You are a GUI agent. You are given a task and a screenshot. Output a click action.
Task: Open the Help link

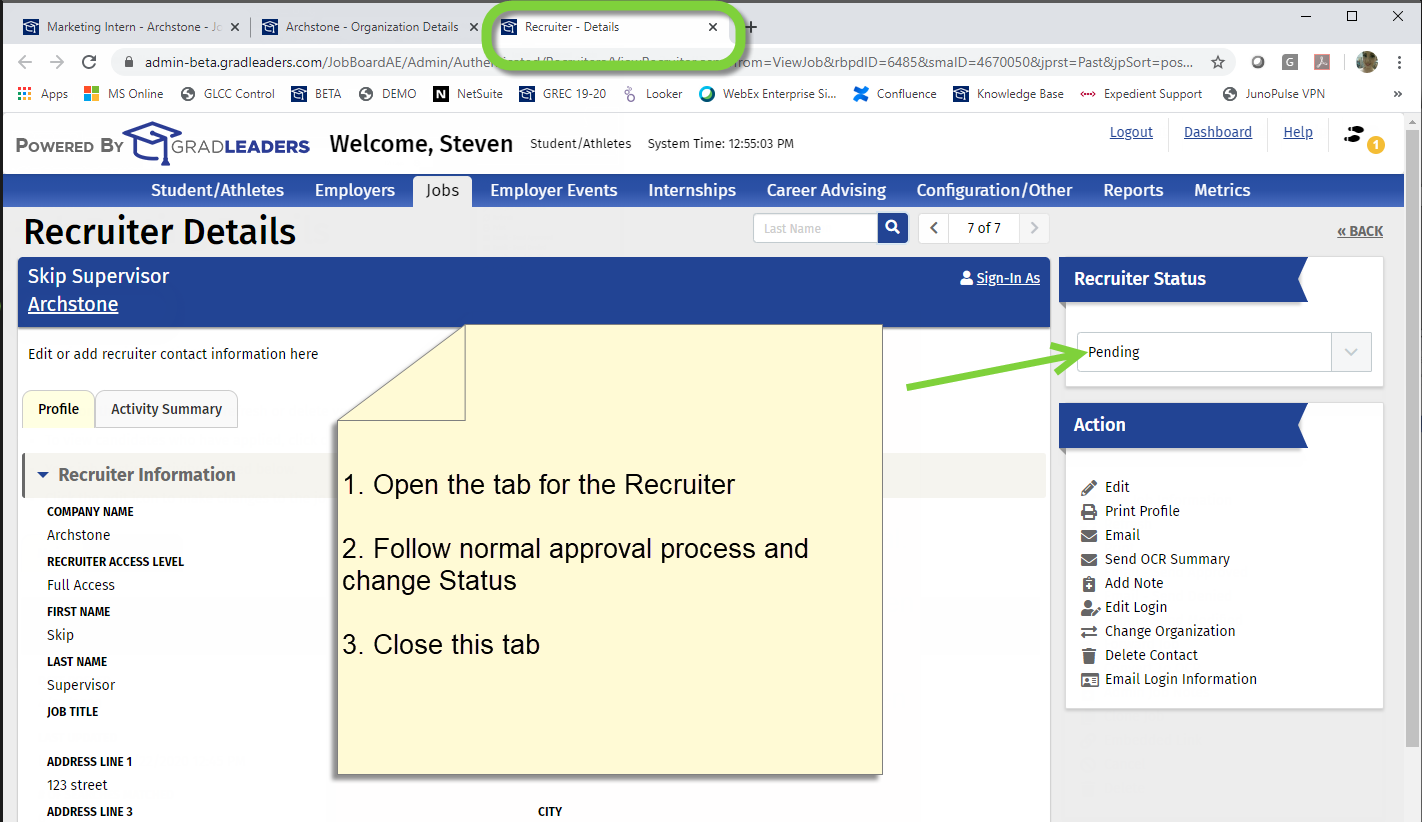1298,132
